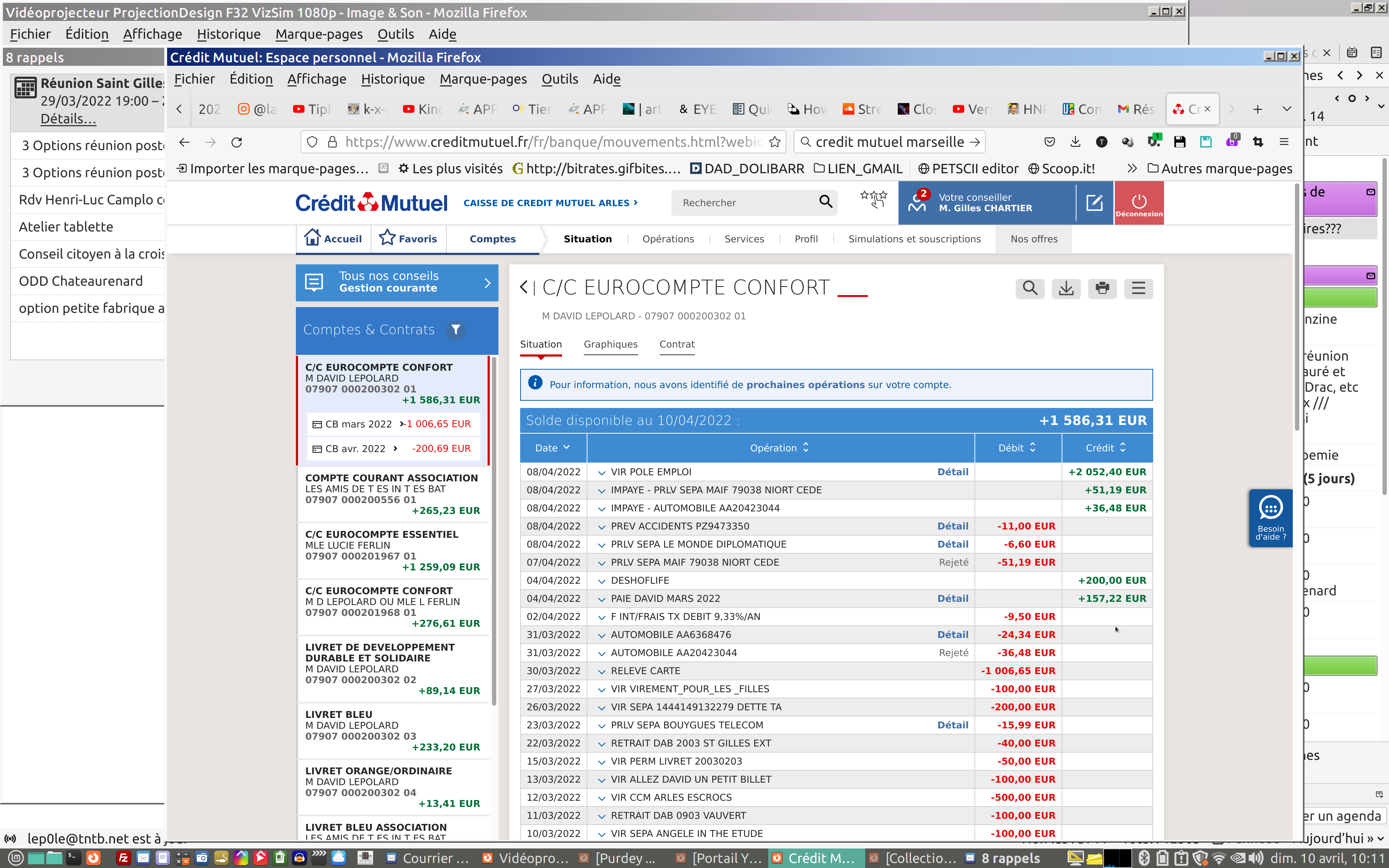Click Besoin d'aide chat widget
This screenshot has width=1389, height=868.
tap(1270, 517)
